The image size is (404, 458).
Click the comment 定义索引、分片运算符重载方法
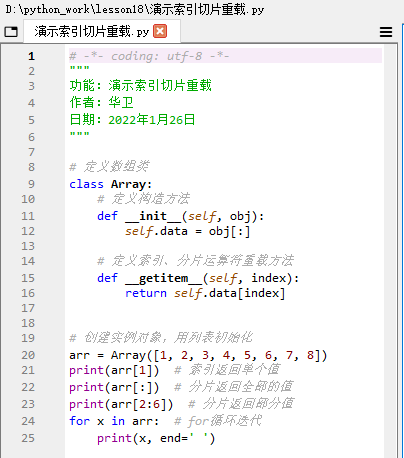click(x=196, y=261)
